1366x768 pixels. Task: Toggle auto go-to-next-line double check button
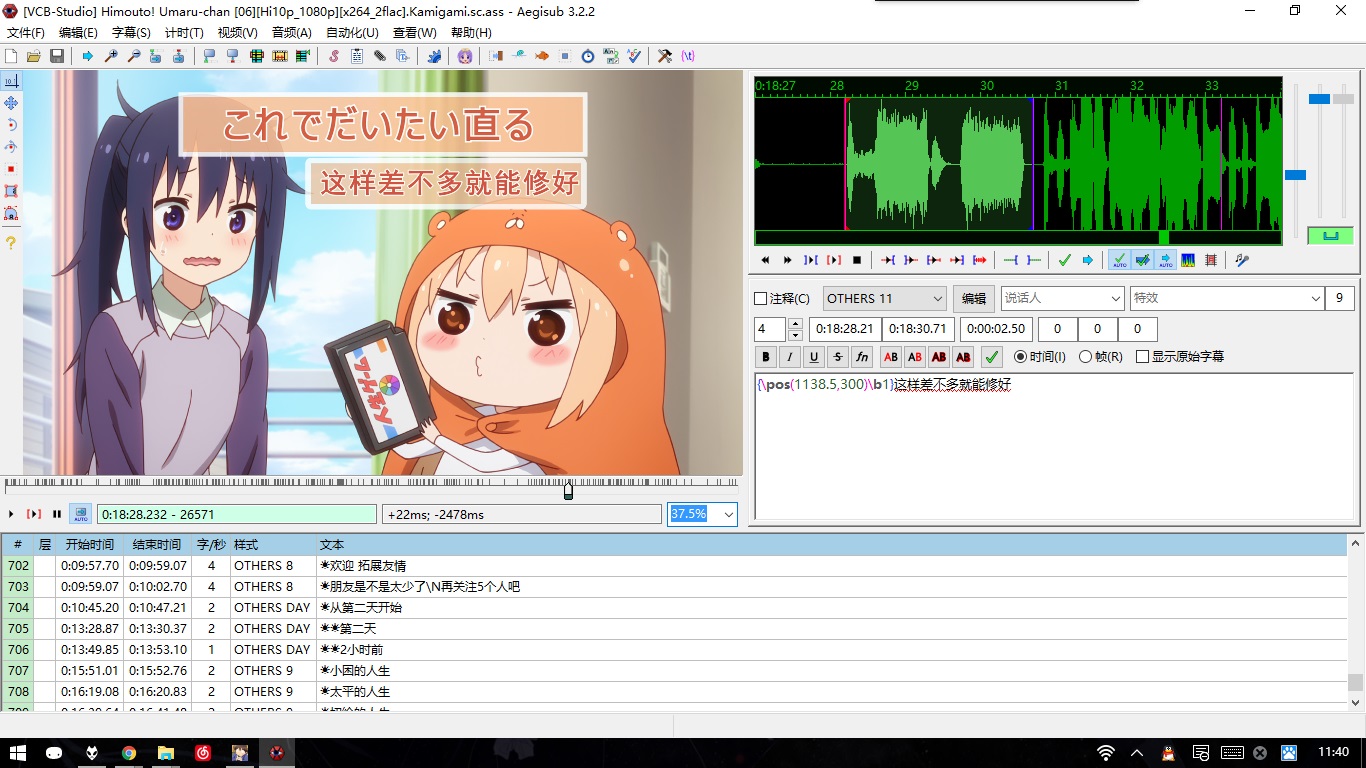click(1142, 260)
